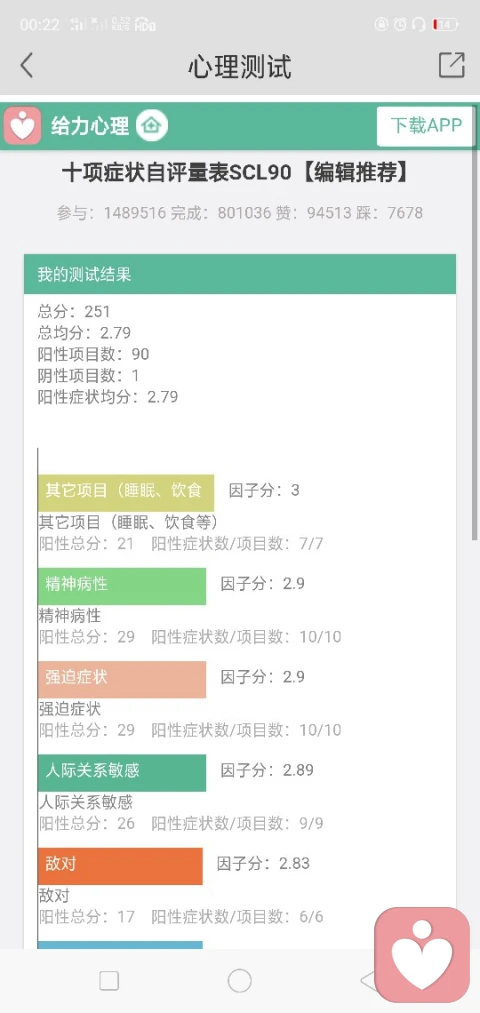Open the share/external link icon
Image resolution: width=480 pixels, height=1013 pixels.
[452, 65]
